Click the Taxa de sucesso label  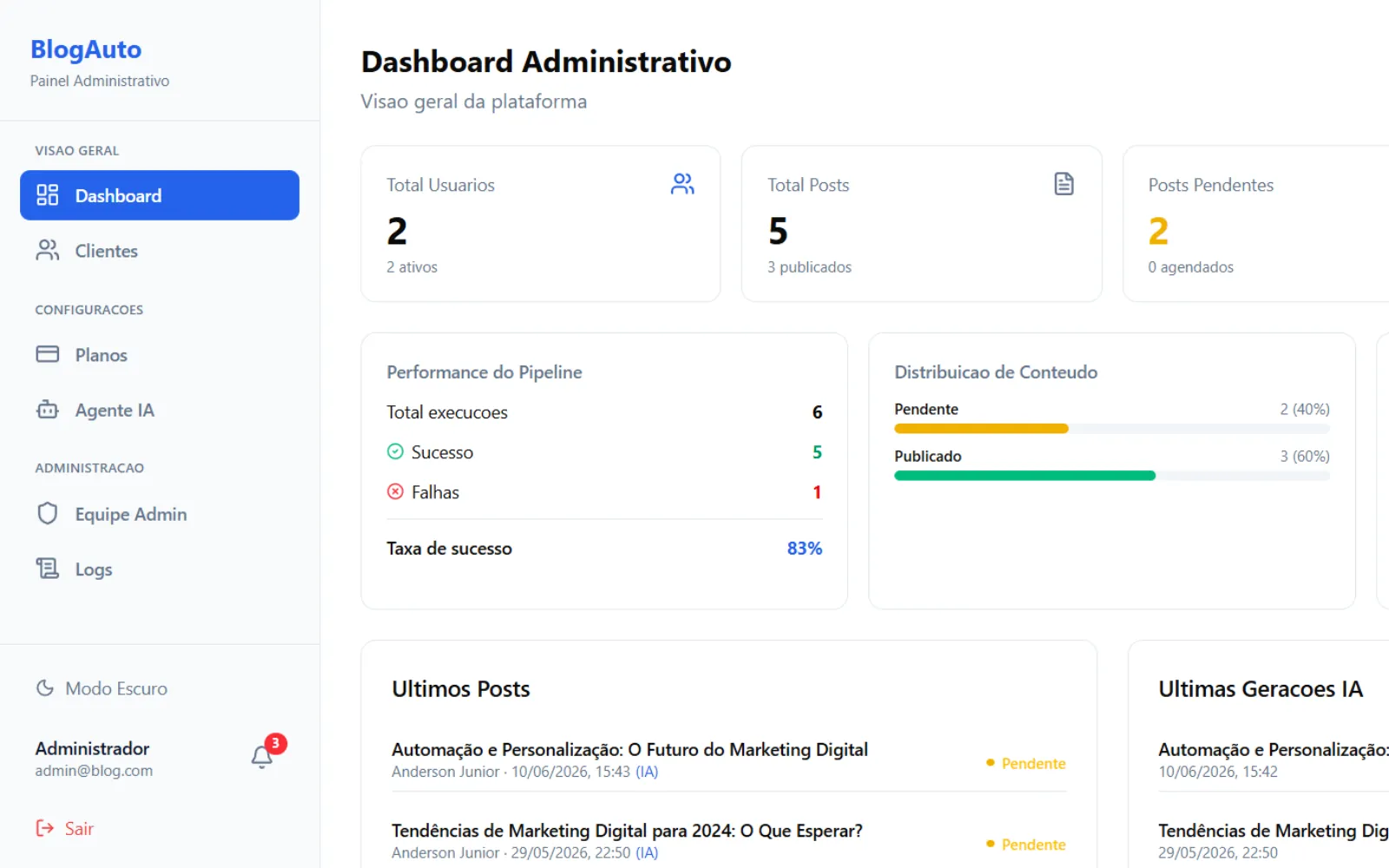[449, 549]
